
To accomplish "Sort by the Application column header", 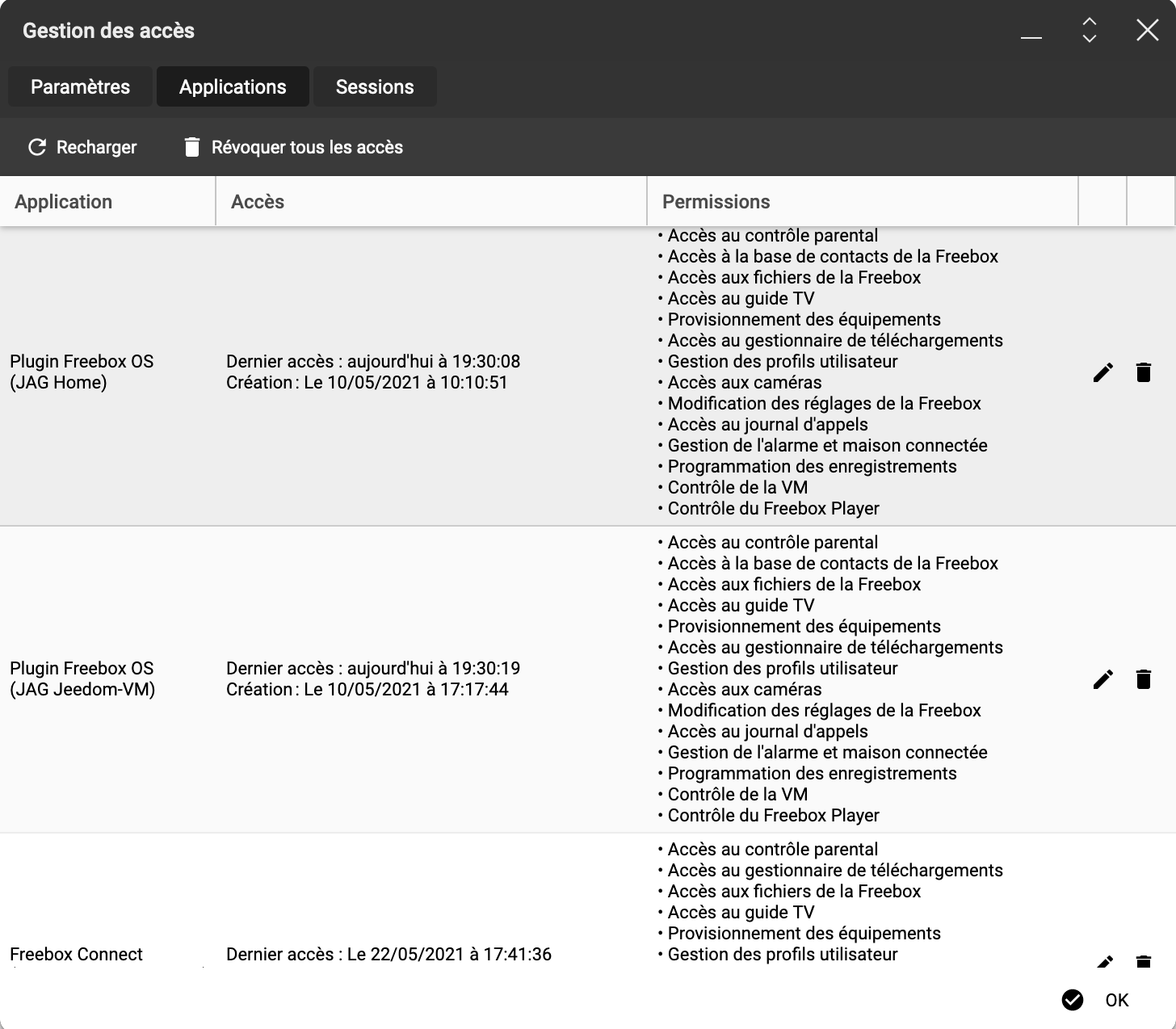I will coord(107,202).
